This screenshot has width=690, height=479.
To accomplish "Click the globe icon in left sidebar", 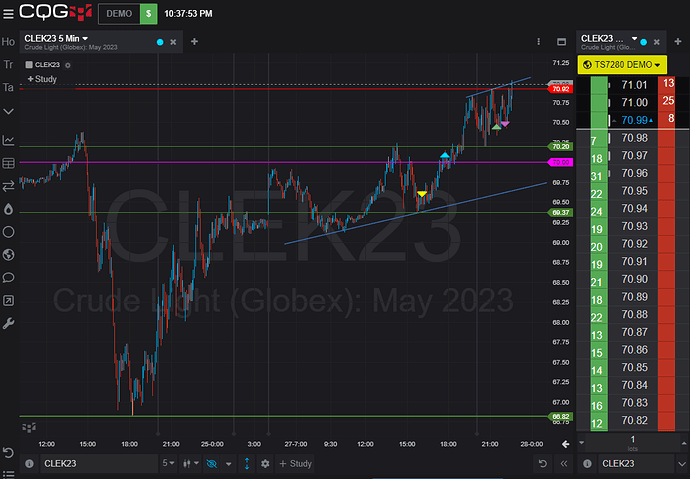I will tap(9, 254).
